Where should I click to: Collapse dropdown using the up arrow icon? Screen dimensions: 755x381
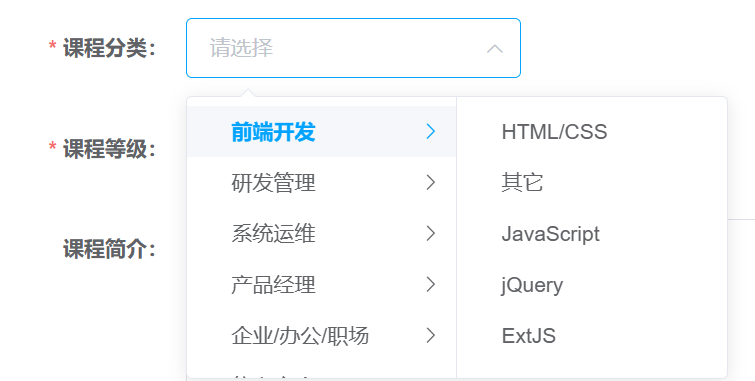495,49
